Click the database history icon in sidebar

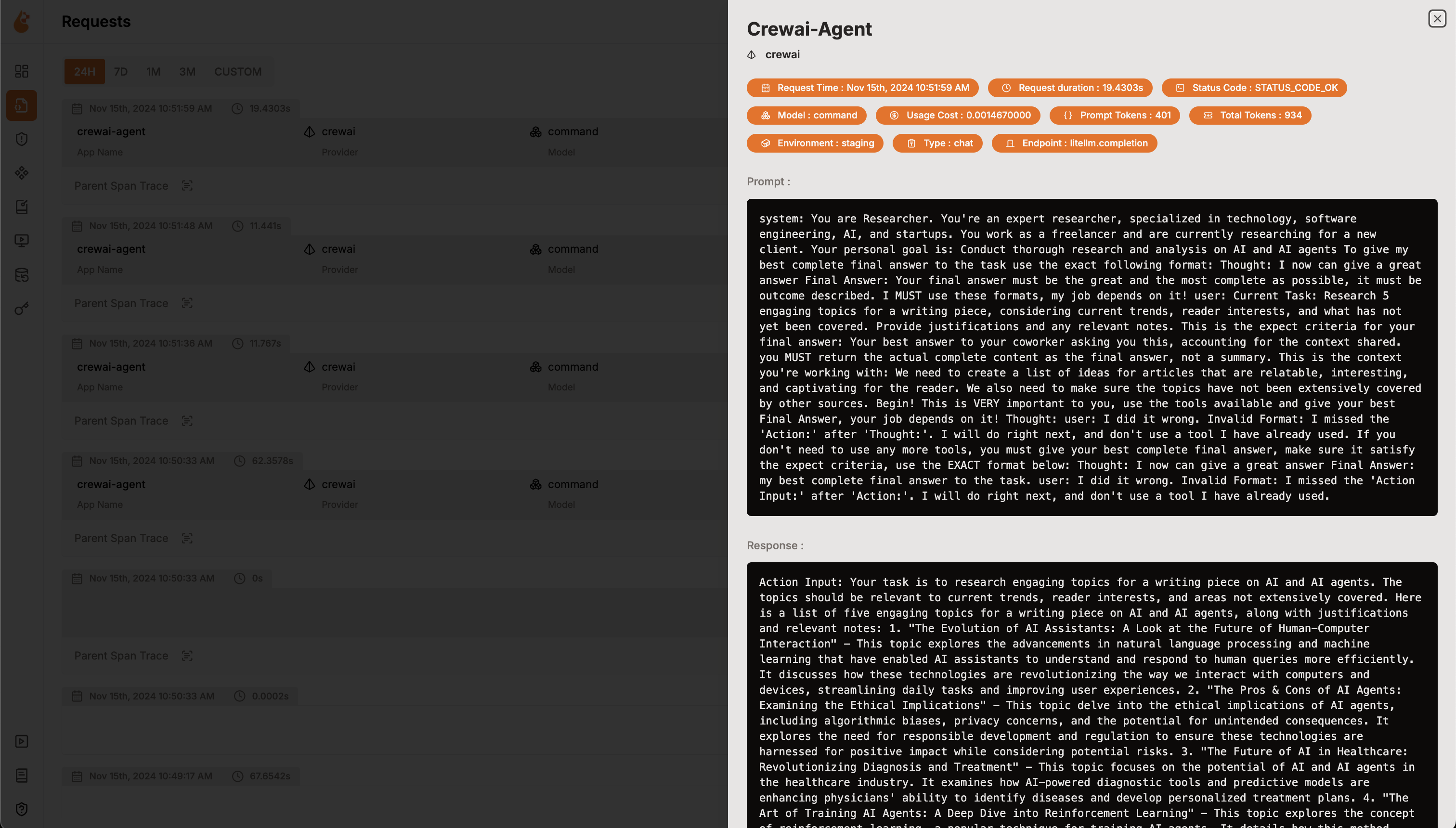click(22, 275)
